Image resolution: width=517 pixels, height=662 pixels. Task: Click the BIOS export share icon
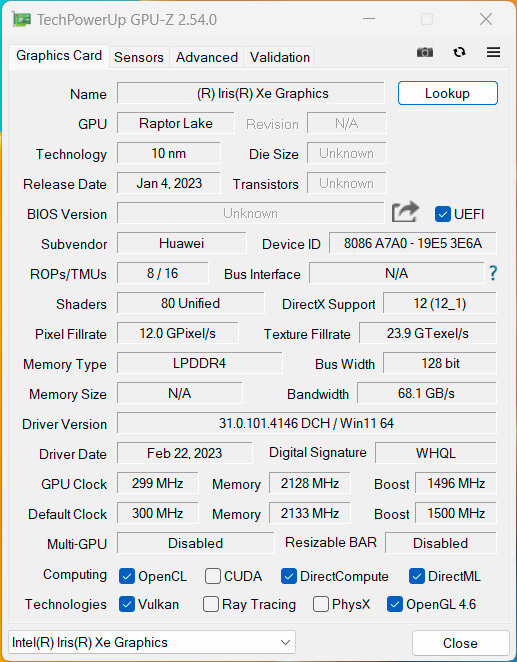(405, 212)
